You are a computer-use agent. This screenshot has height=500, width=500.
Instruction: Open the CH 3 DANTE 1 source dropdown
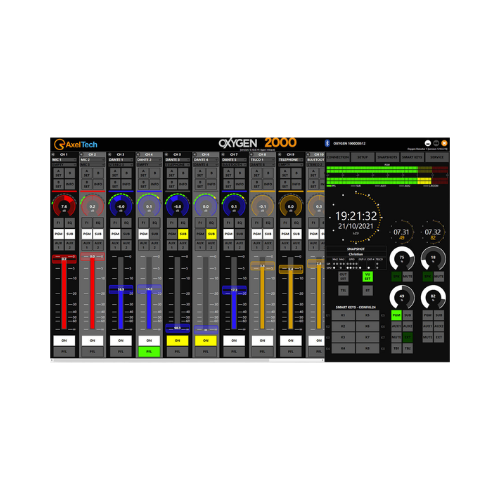(x=121, y=160)
